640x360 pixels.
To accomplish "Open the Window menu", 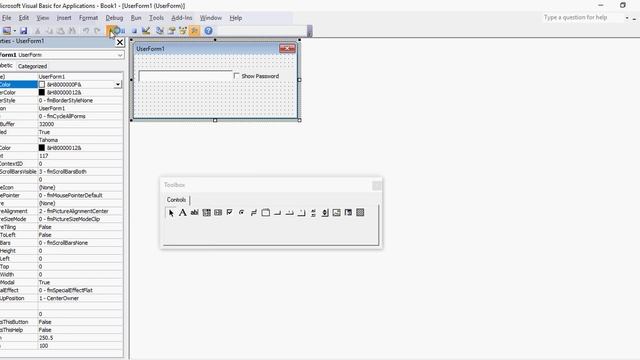I will tap(211, 18).
